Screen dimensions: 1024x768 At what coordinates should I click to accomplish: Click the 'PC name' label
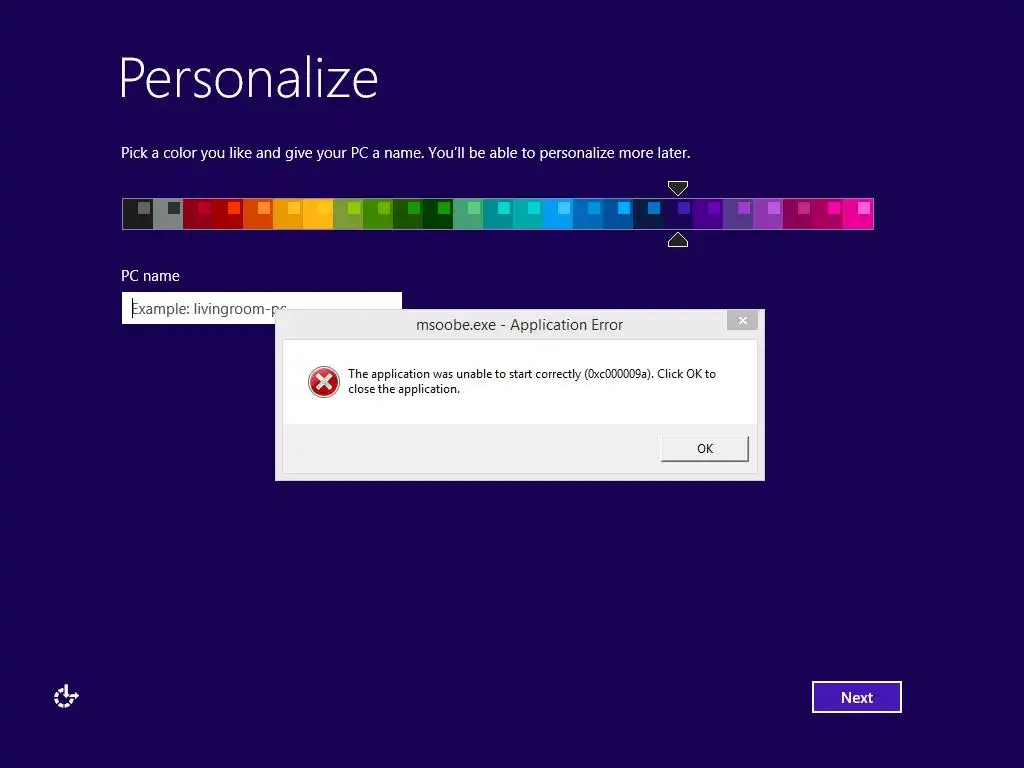click(150, 276)
